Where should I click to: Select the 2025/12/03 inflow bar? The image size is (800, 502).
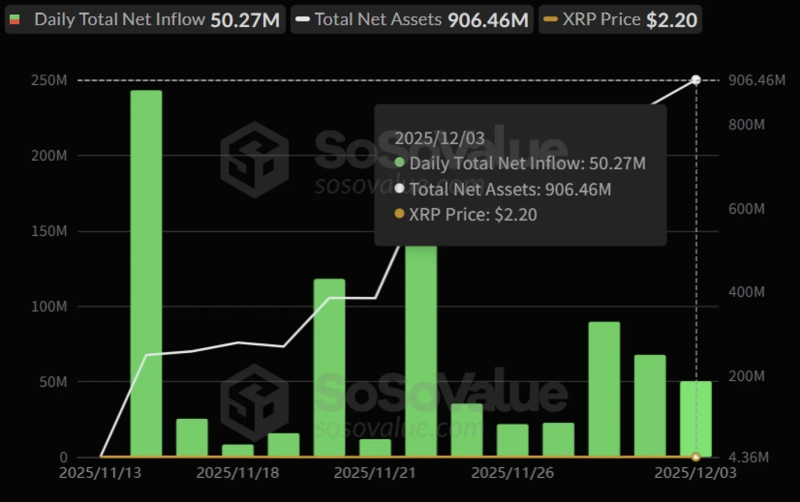coord(696,419)
